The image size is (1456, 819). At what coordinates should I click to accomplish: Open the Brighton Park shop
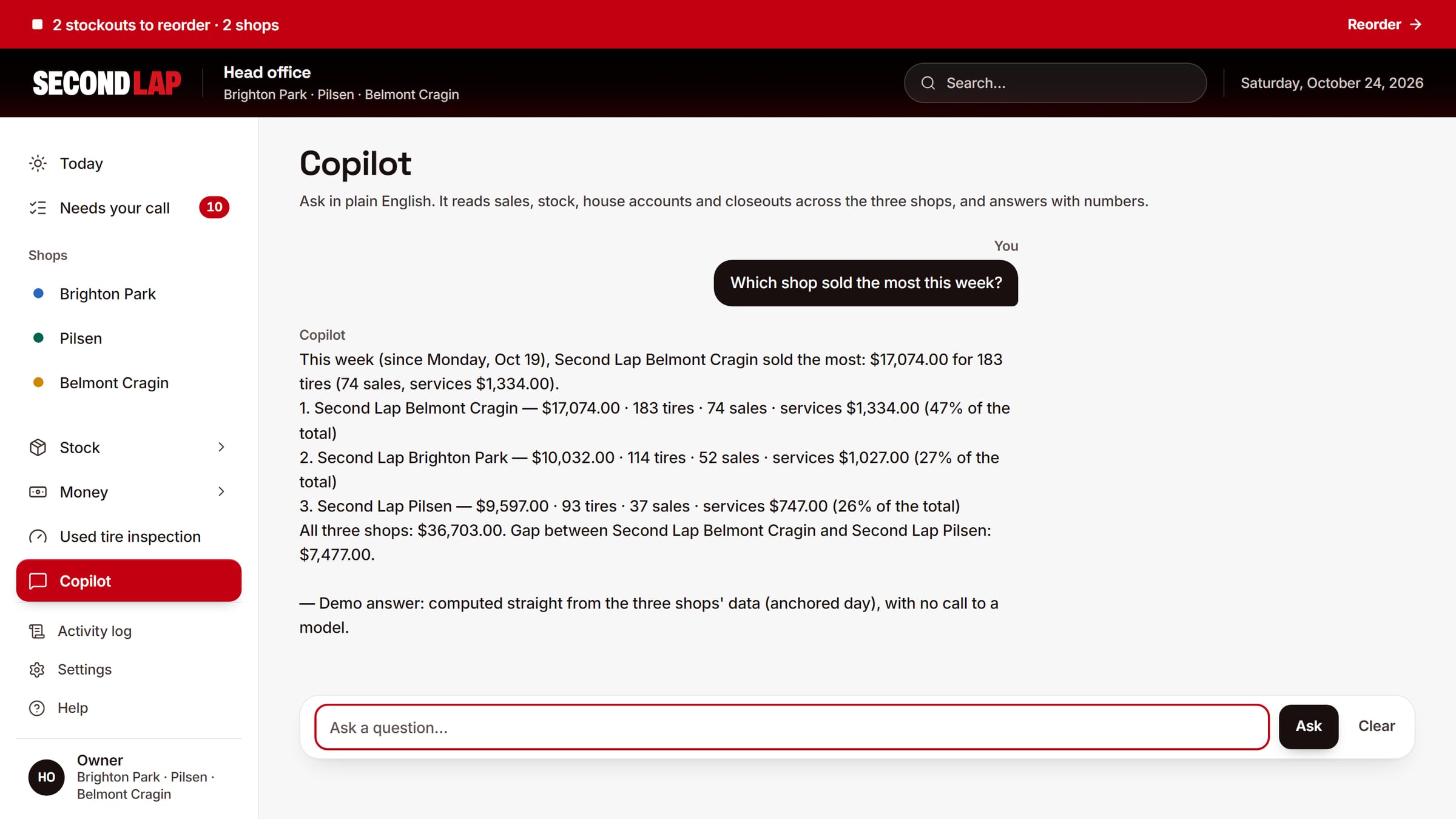(129, 294)
